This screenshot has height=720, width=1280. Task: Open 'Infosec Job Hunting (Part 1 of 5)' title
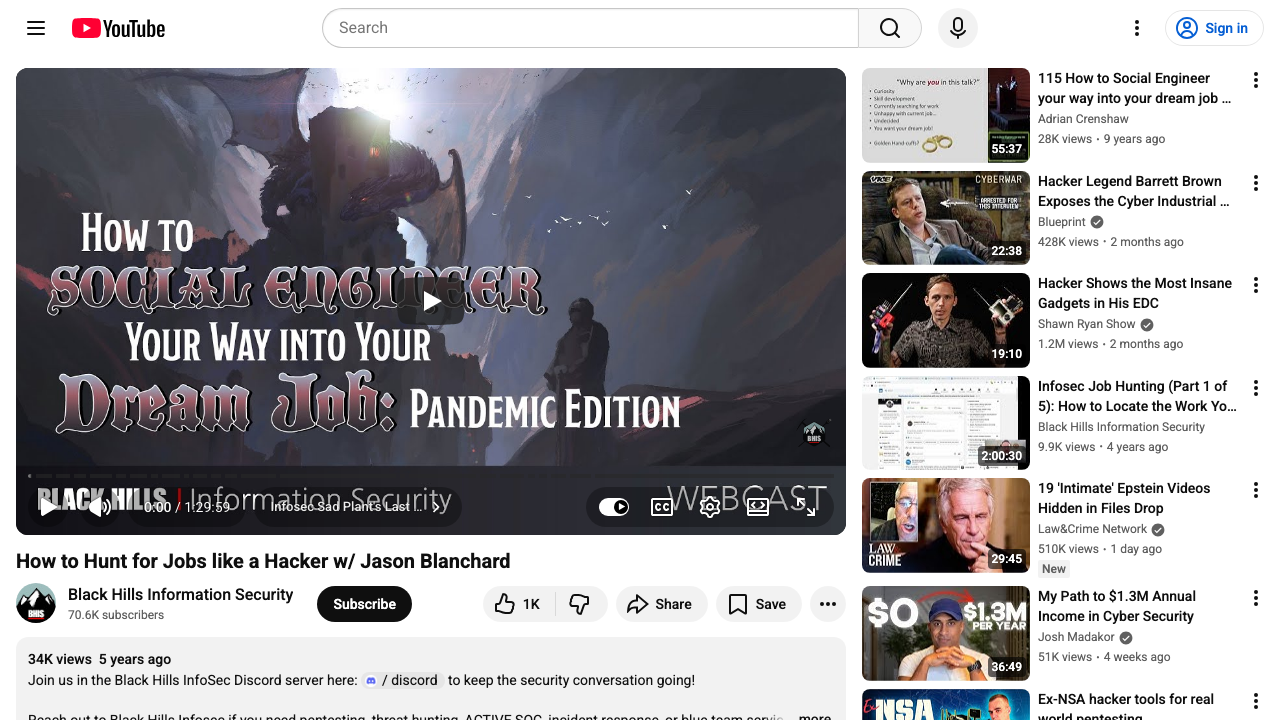click(1138, 396)
